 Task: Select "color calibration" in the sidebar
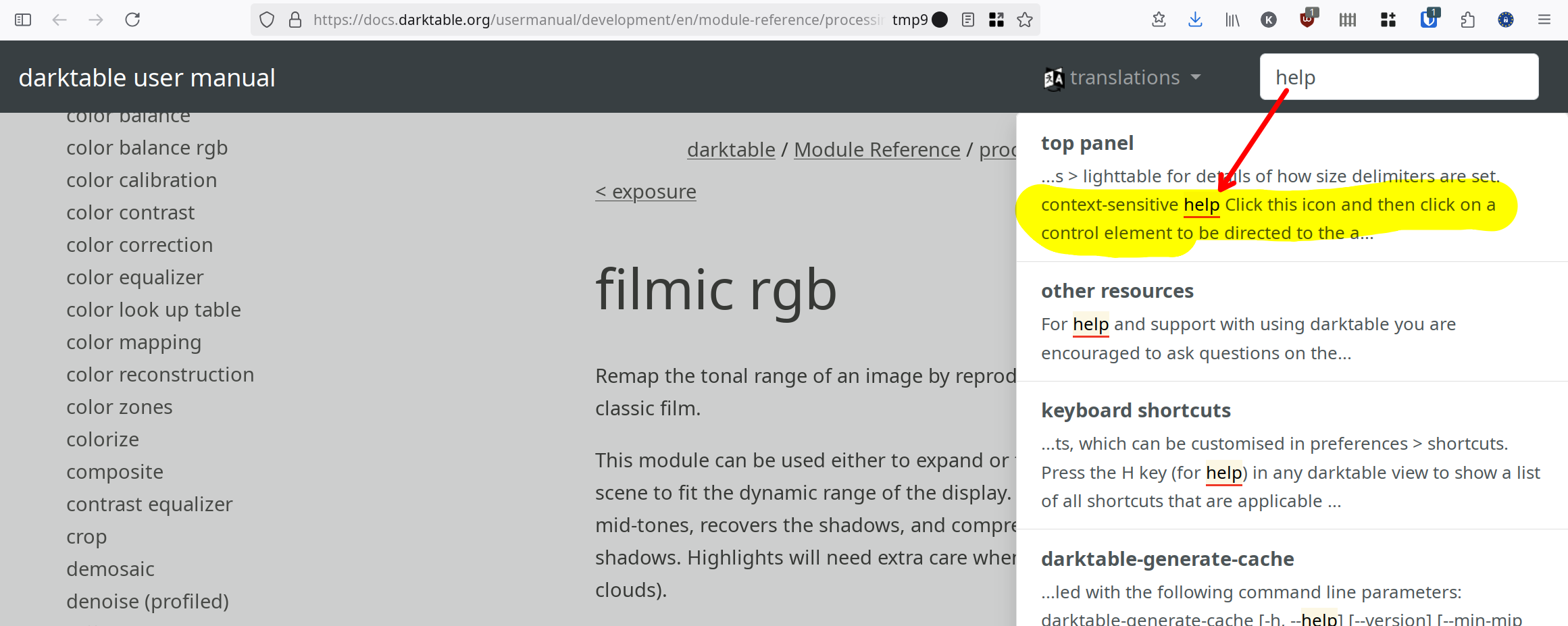pyautogui.click(x=141, y=180)
